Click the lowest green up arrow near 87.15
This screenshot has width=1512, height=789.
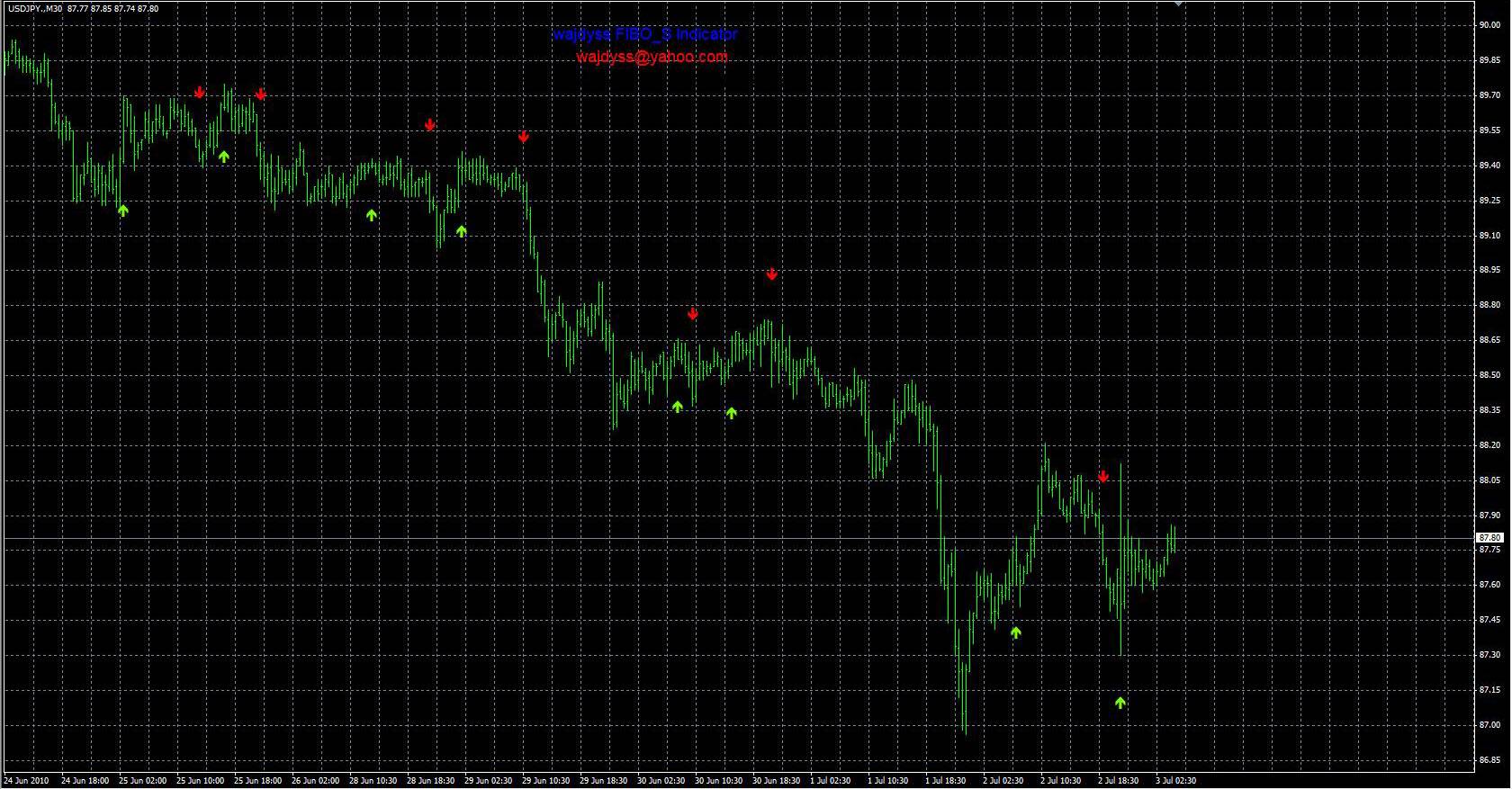(x=1120, y=703)
